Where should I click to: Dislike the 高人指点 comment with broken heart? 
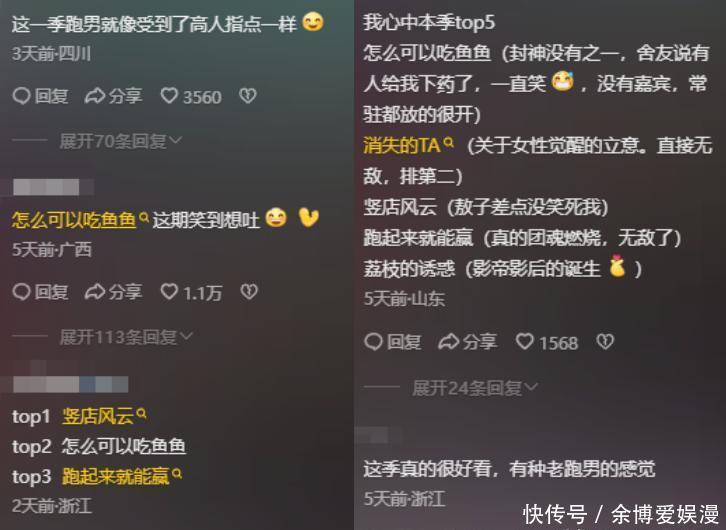[248, 96]
